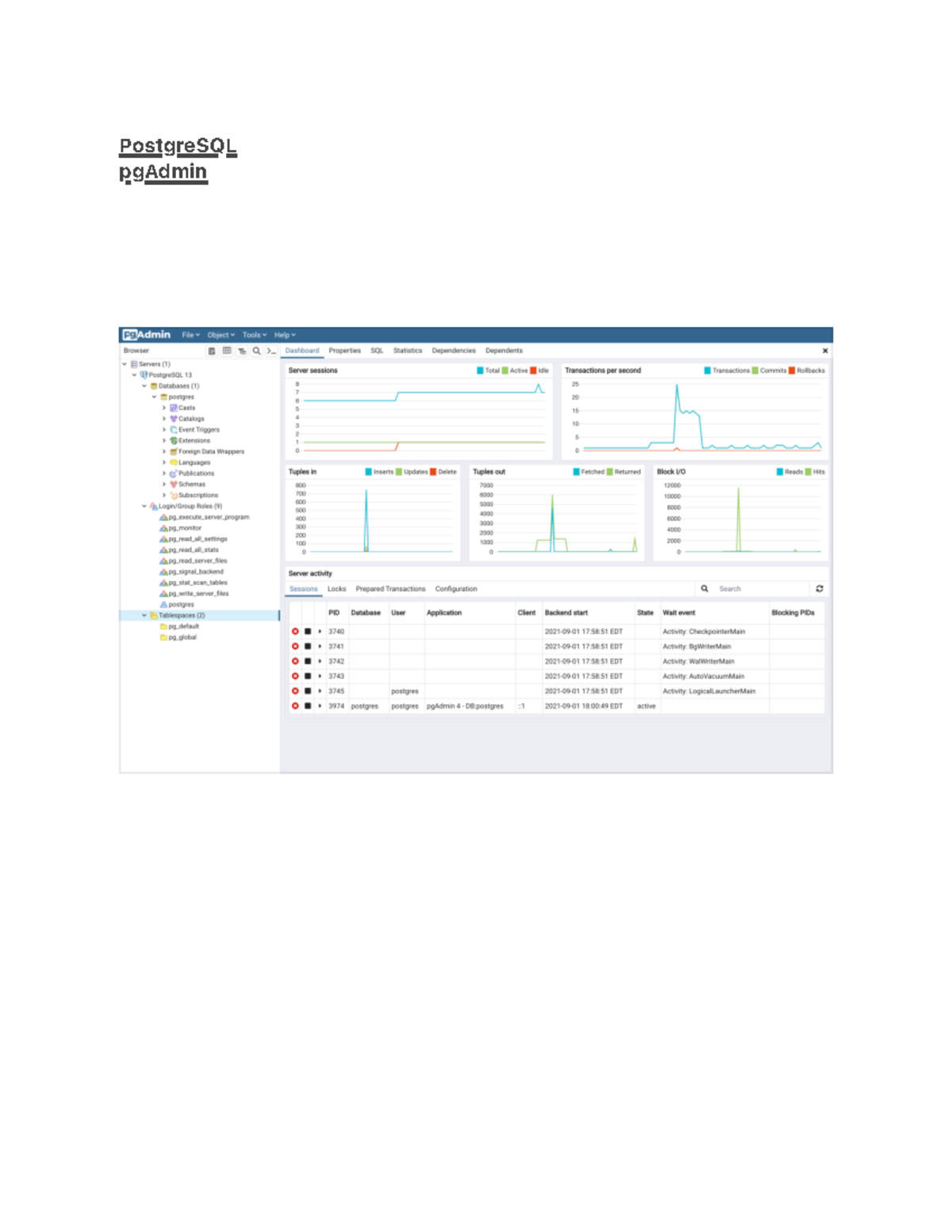Click the Schemas node icon
The width and height of the screenshot is (952, 1232).
pyautogui.click(x=174, y=484)
